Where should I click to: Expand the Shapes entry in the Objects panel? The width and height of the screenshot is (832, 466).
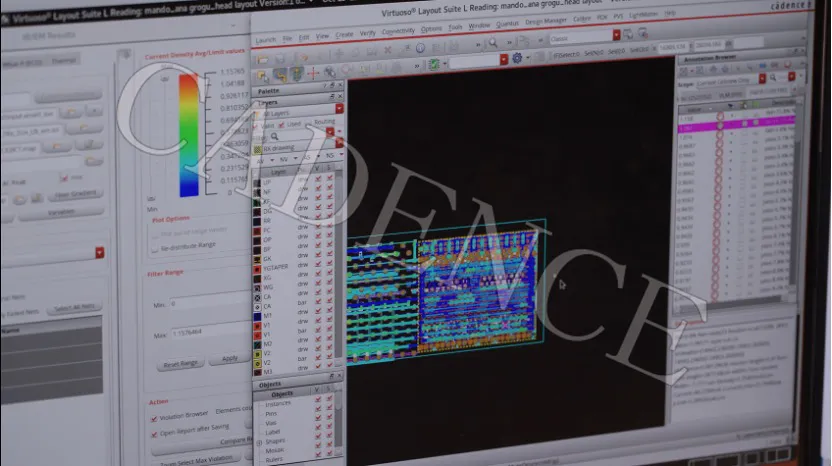point(259,442)
